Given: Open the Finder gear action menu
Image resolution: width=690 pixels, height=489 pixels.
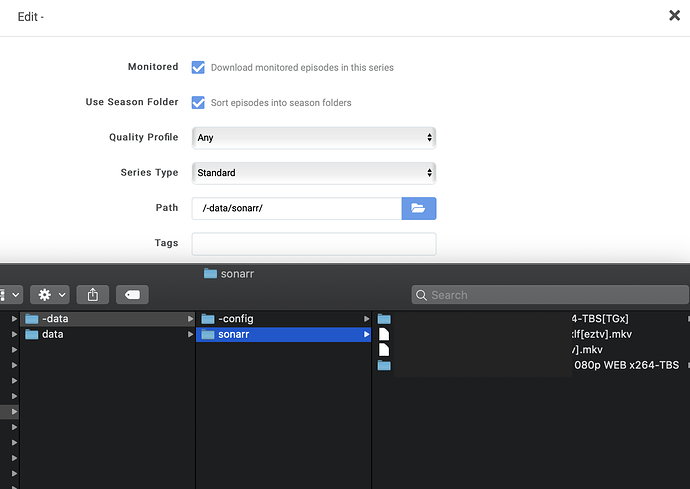Looking at the screenshot, I should pyautogui.click(x=49, y=295).
